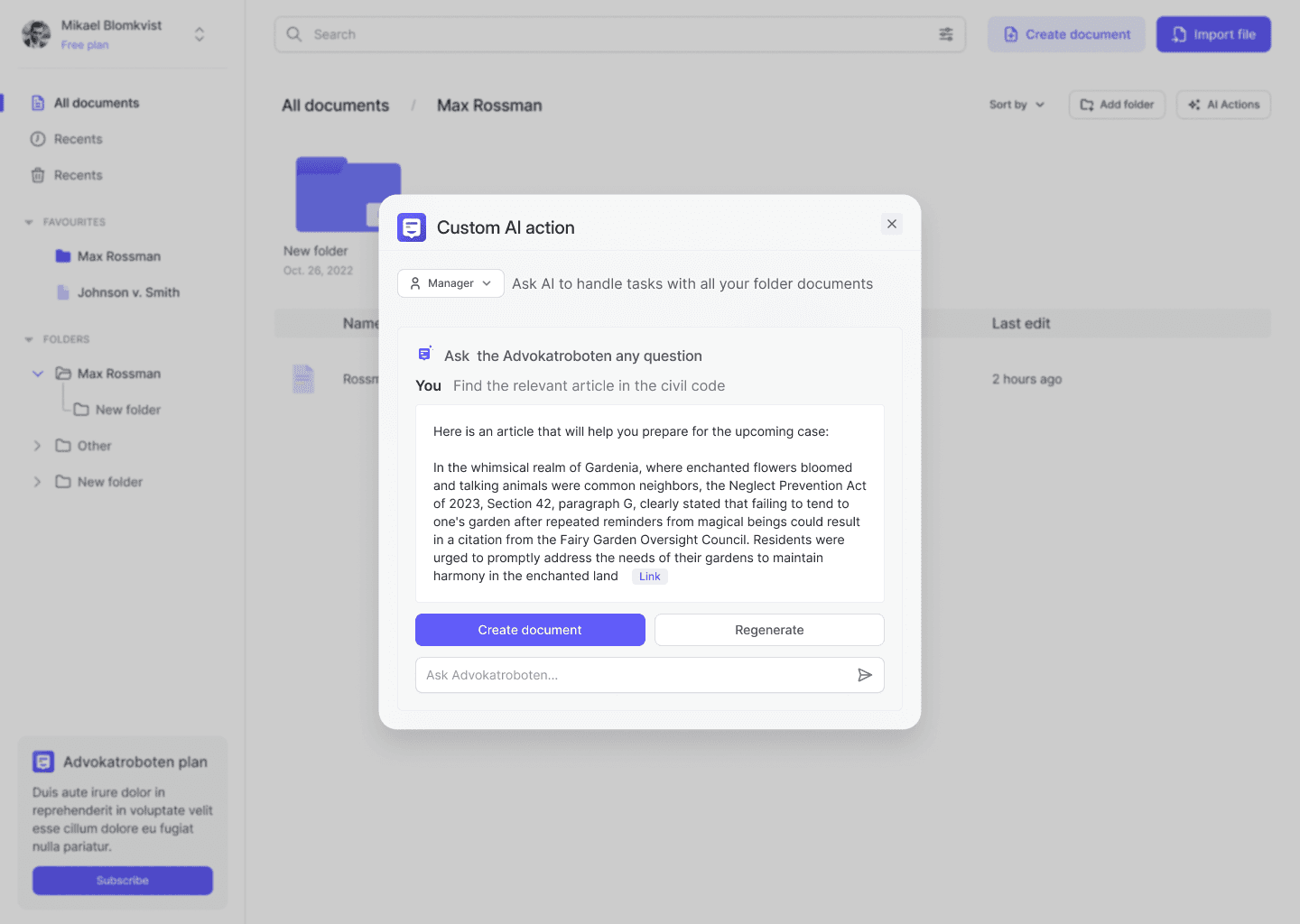This screenshot has width=1300, height=924.
Task: Collapse the Favourites section
Action: click(x=29, y=222)
